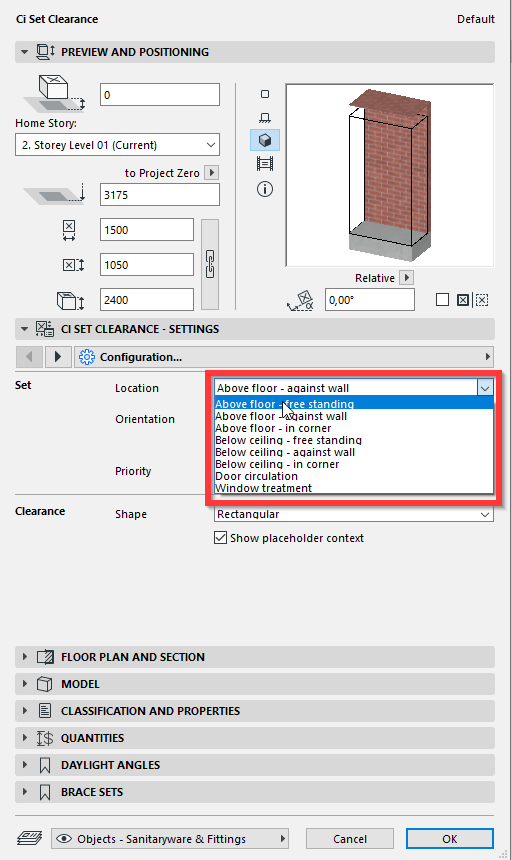512x860 pixels.
Task: Open the object info icon
Action: pyautogui.click(x=265, y=189)
